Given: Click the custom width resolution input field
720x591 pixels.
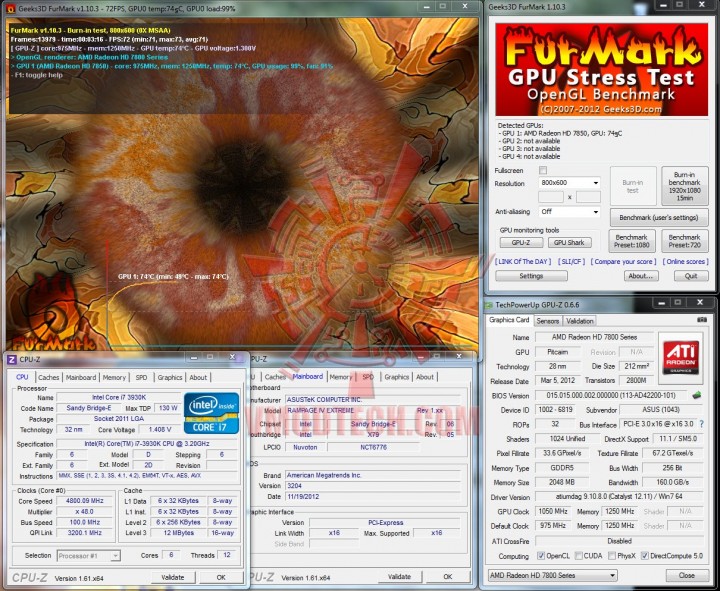Looking at the screenshot, I should pyautogui.click(x=551, y=197).
